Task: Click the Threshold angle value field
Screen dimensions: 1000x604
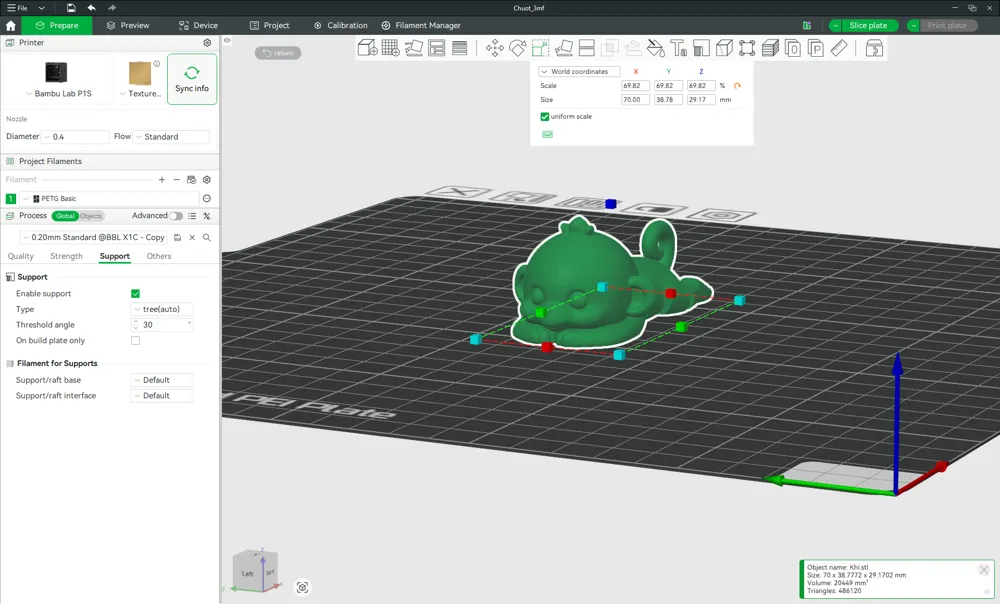Action: pyautogui.click(x=162, y=325)
